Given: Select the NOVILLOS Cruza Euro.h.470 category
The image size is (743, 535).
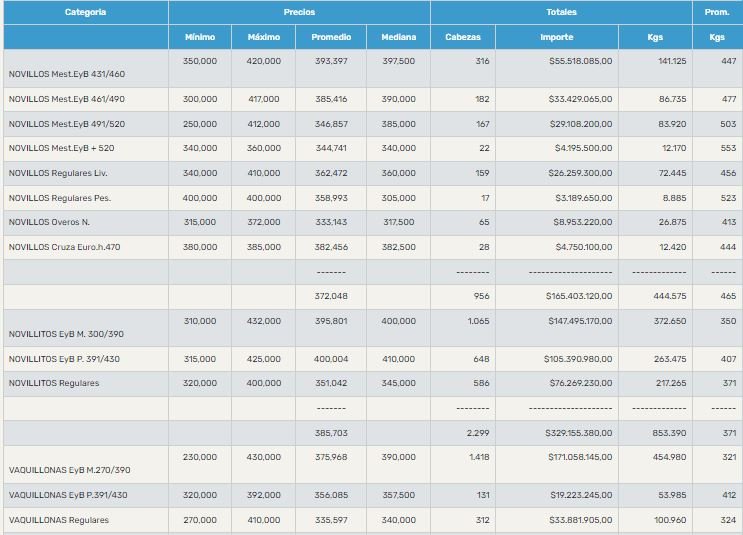Looking at the screenshot, I should tap(65, 247).
